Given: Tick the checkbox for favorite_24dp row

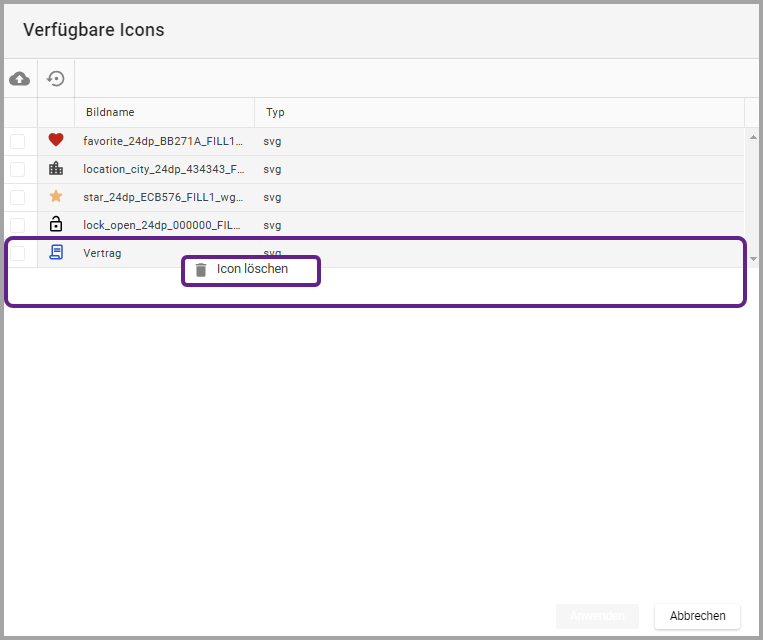Looking at the screenshot, I should tap(18, 141).
